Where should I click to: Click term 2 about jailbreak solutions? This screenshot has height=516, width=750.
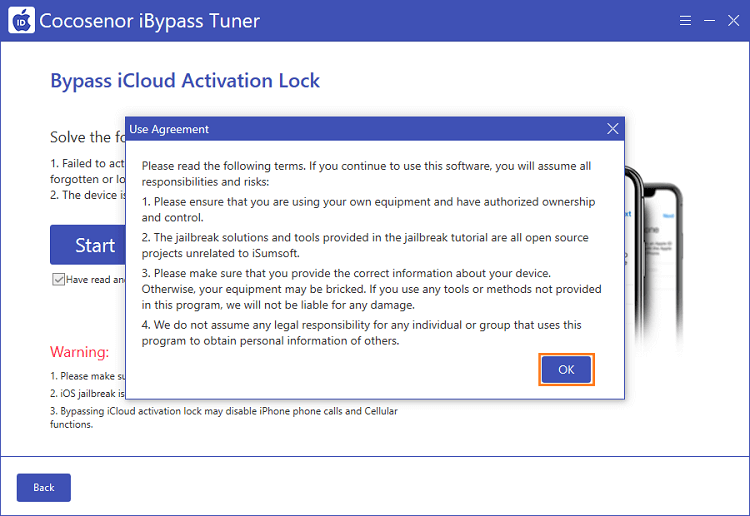click(x=365, y=245)
